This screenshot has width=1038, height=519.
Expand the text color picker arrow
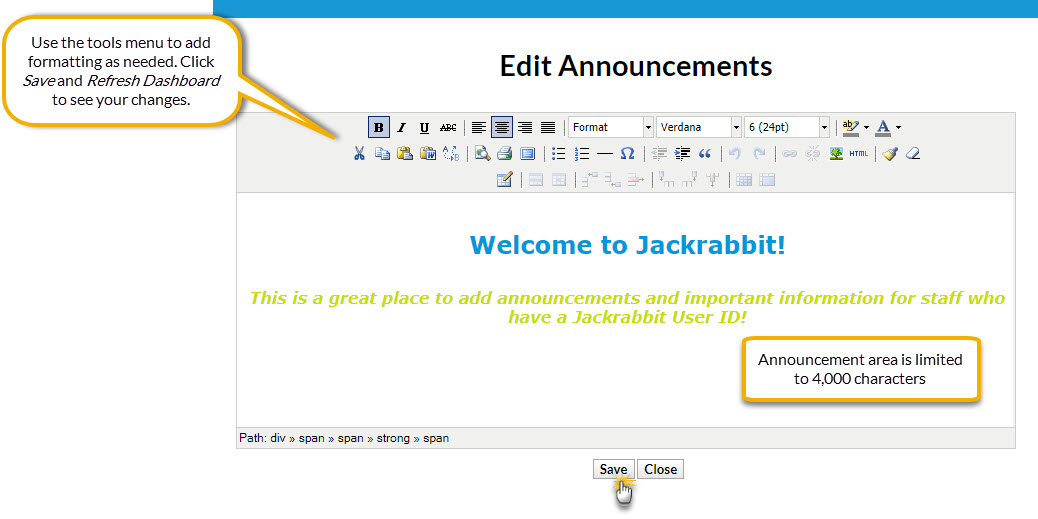898,127
